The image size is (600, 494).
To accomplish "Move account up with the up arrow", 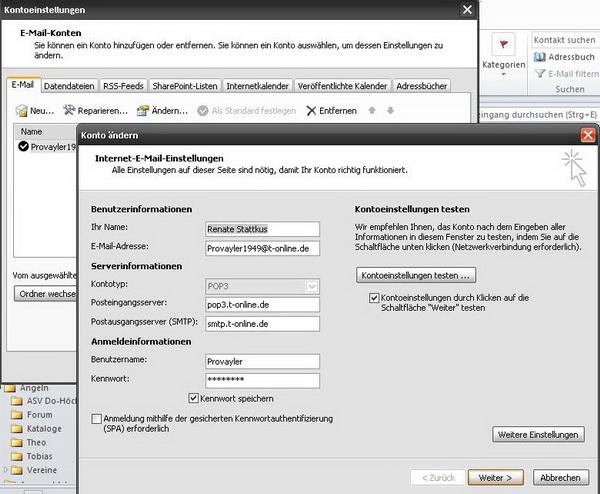I will coord(372,110).
